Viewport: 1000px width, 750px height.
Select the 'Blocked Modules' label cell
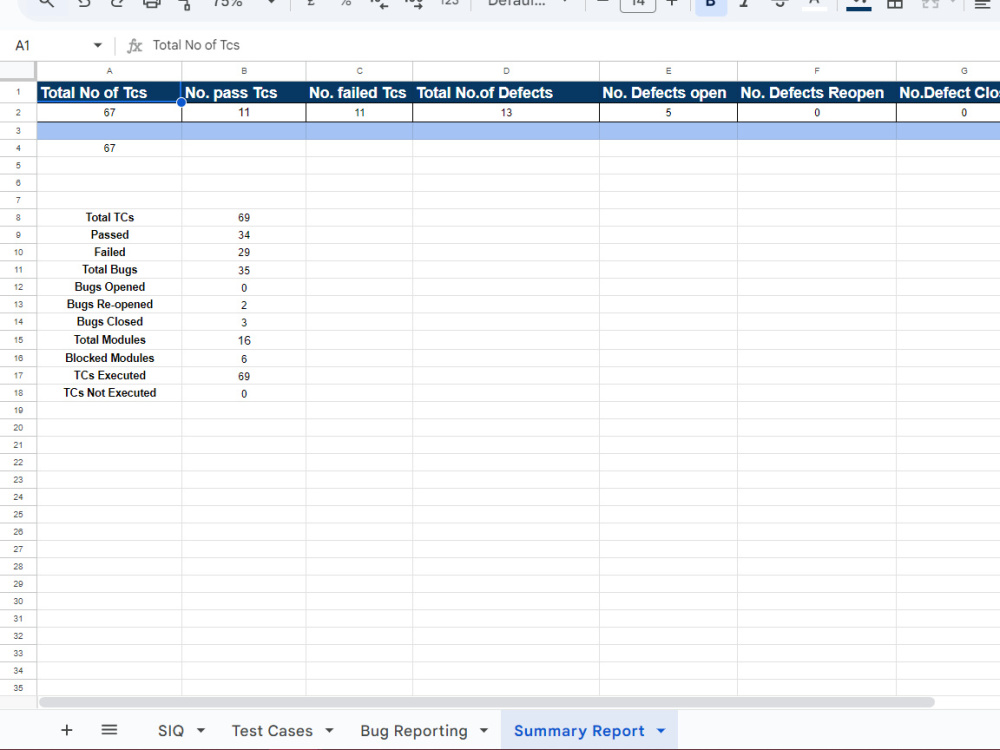click(x=109, y=358)
